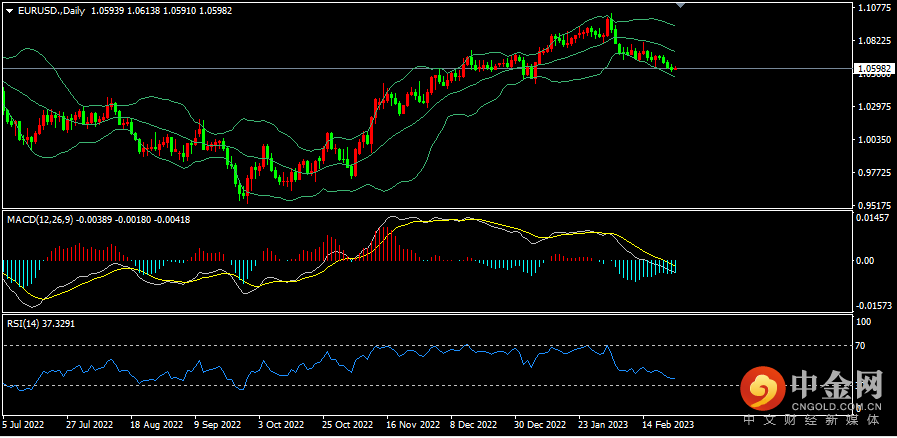Click the 3 Oct 2022 date label

(281, 425)
